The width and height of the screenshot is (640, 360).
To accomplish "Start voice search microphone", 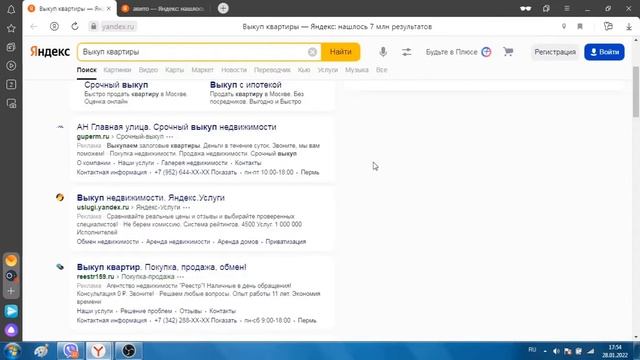I will pyautogui.click(x=383, y=52).
